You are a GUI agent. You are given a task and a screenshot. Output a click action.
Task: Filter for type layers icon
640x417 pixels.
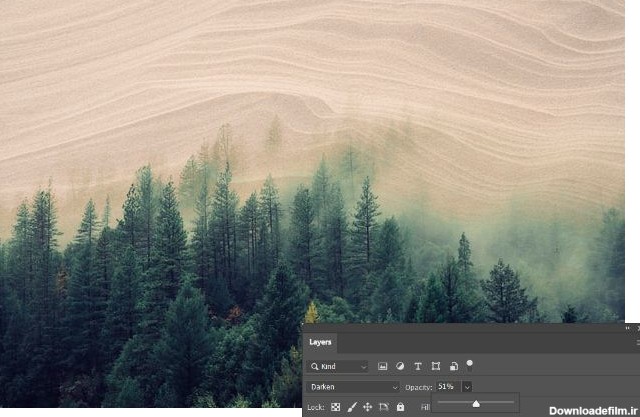418,367
